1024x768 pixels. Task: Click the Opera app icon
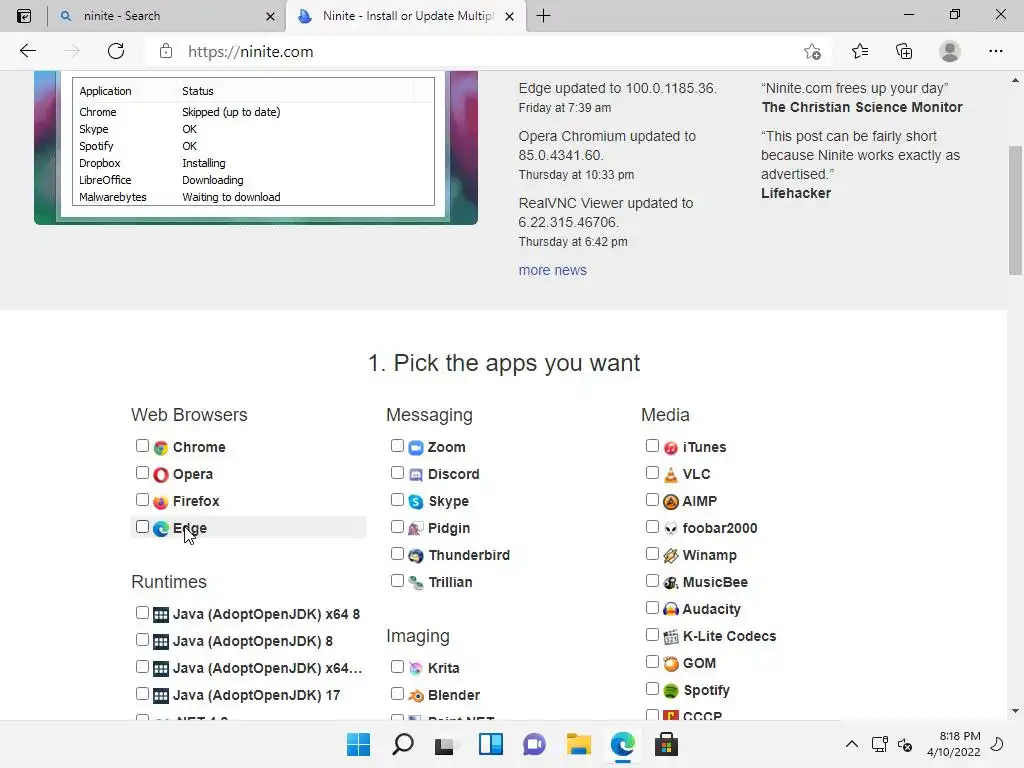point(161,475)
